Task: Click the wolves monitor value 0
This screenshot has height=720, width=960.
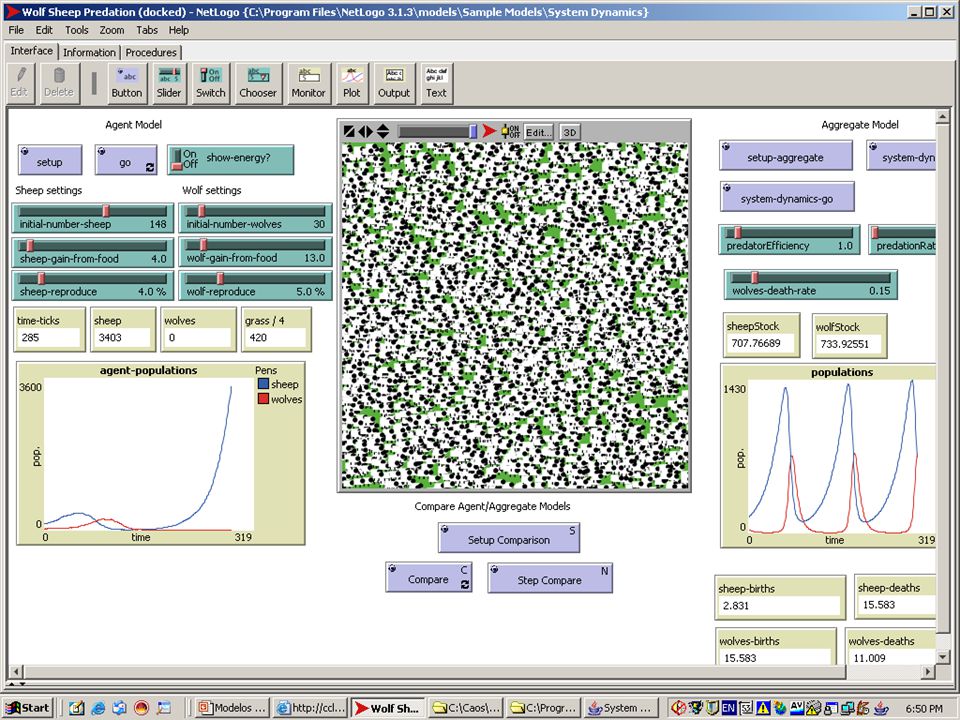Action: pos(198,337)
